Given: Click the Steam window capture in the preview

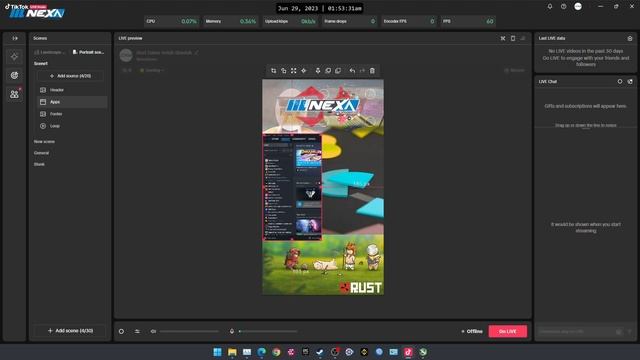Looking at the screenshot, I should (292, 187).
